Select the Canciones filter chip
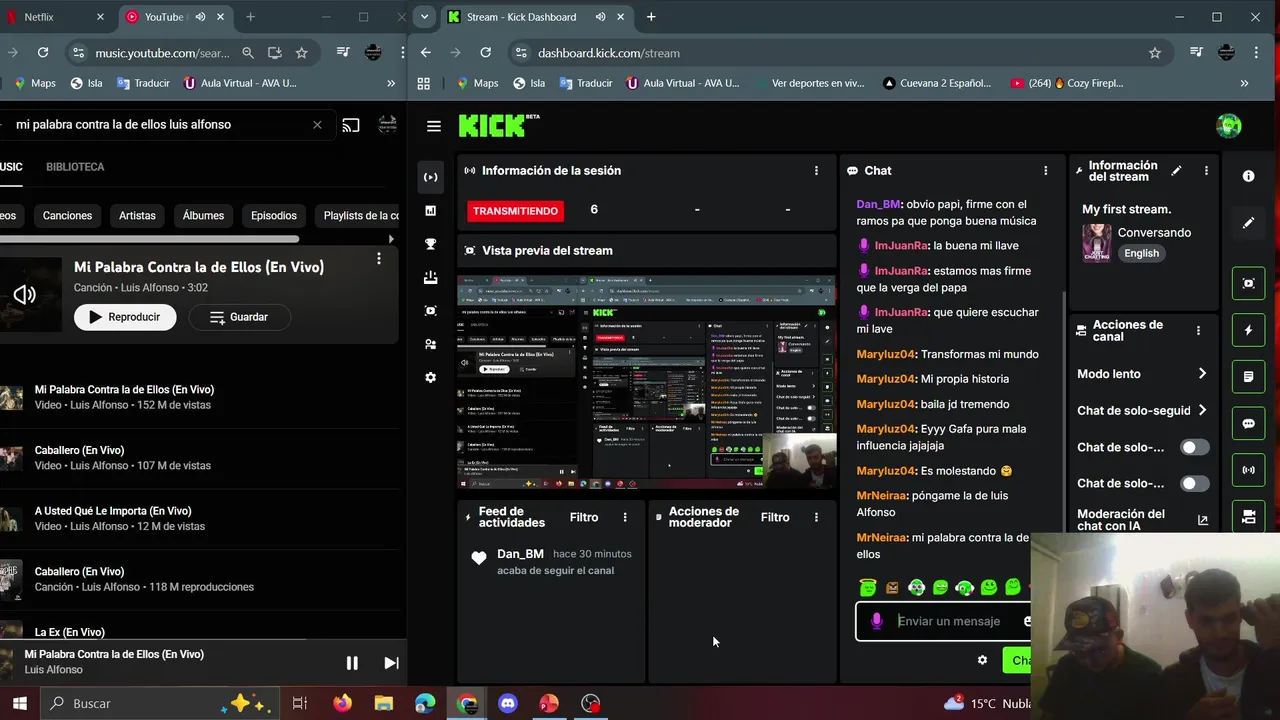This screenshot has height=720, width=1280. [67, 215]
